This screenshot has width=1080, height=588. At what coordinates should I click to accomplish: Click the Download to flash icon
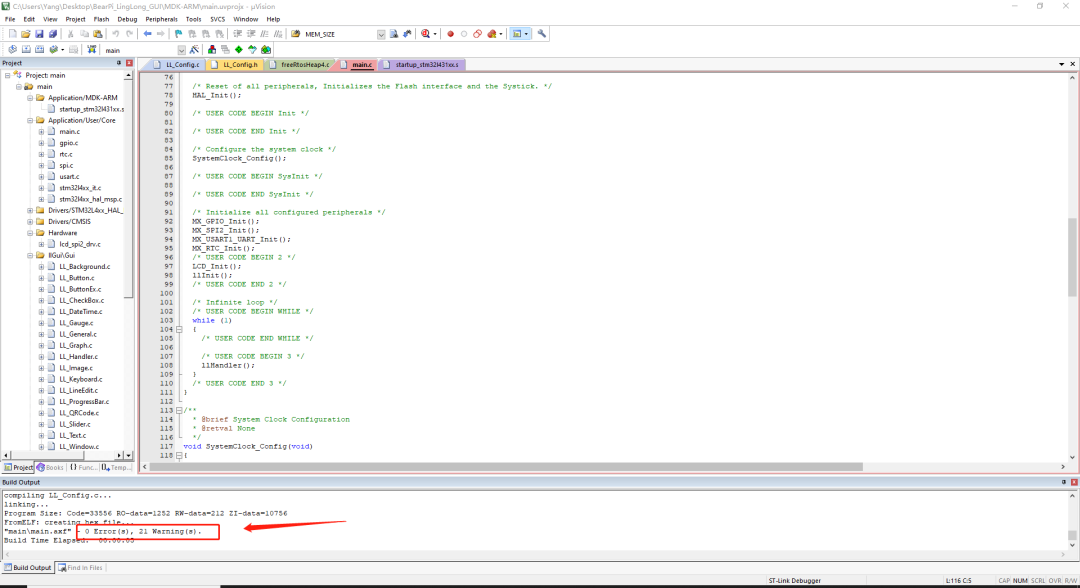(92, 49)
